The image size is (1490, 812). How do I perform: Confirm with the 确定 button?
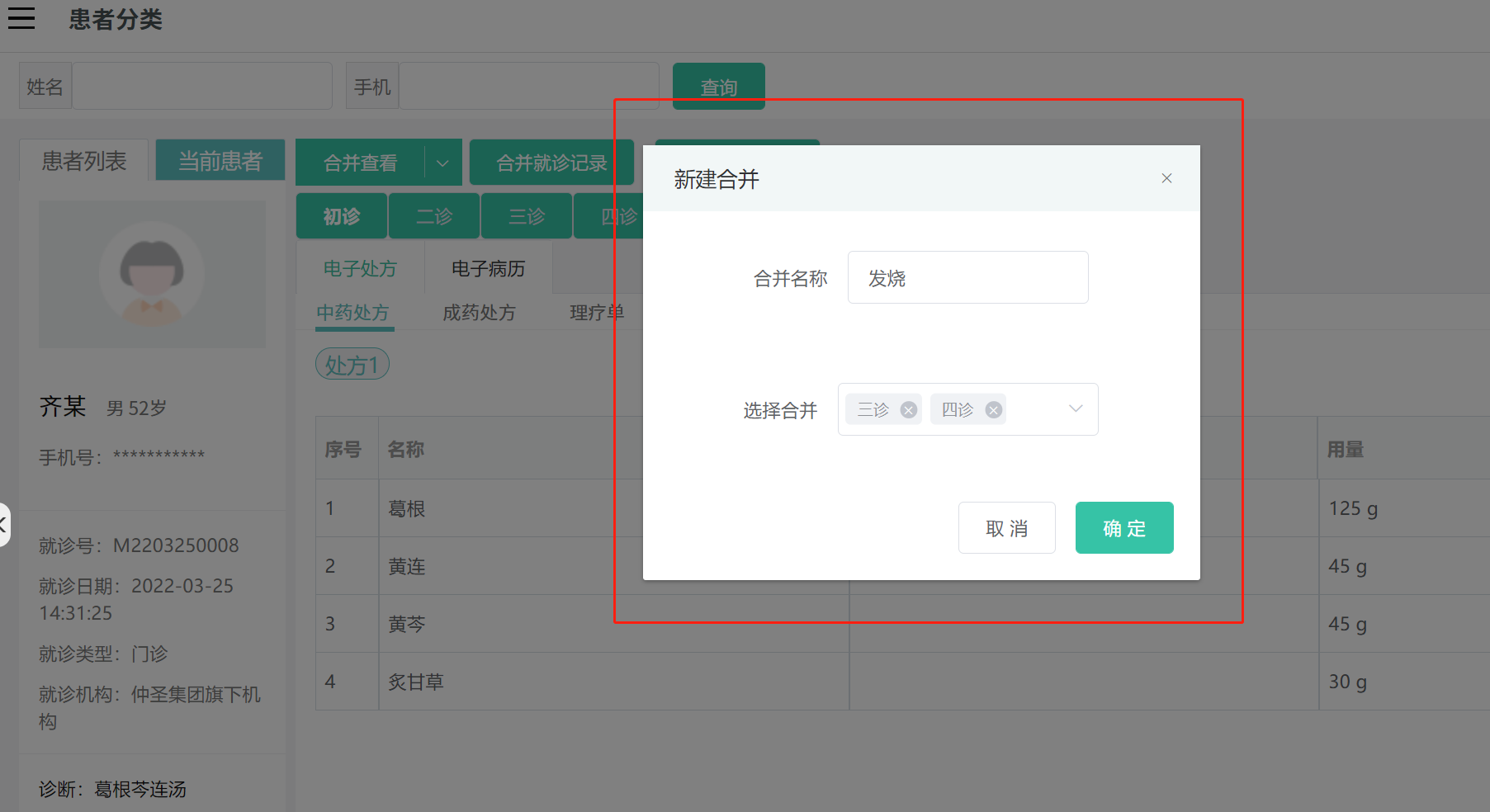tap(1124, 527)
